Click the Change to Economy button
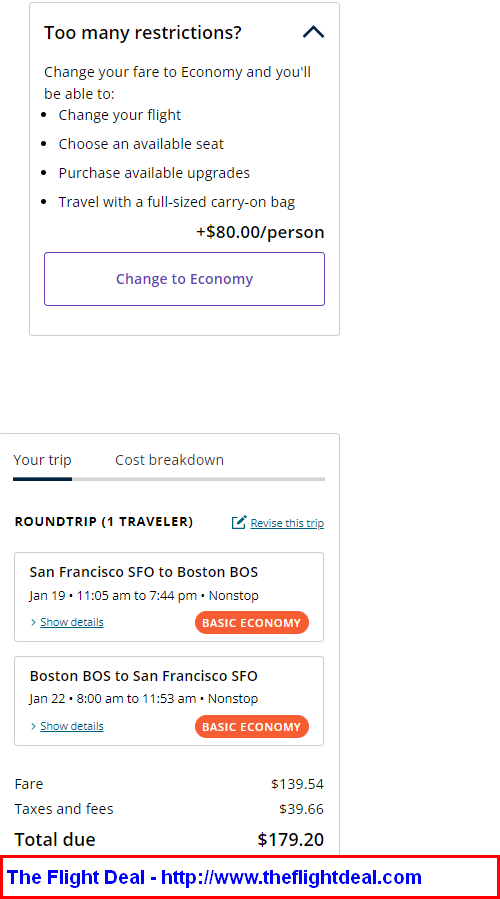This screenshot has width=500, height=899. (184, 279)
